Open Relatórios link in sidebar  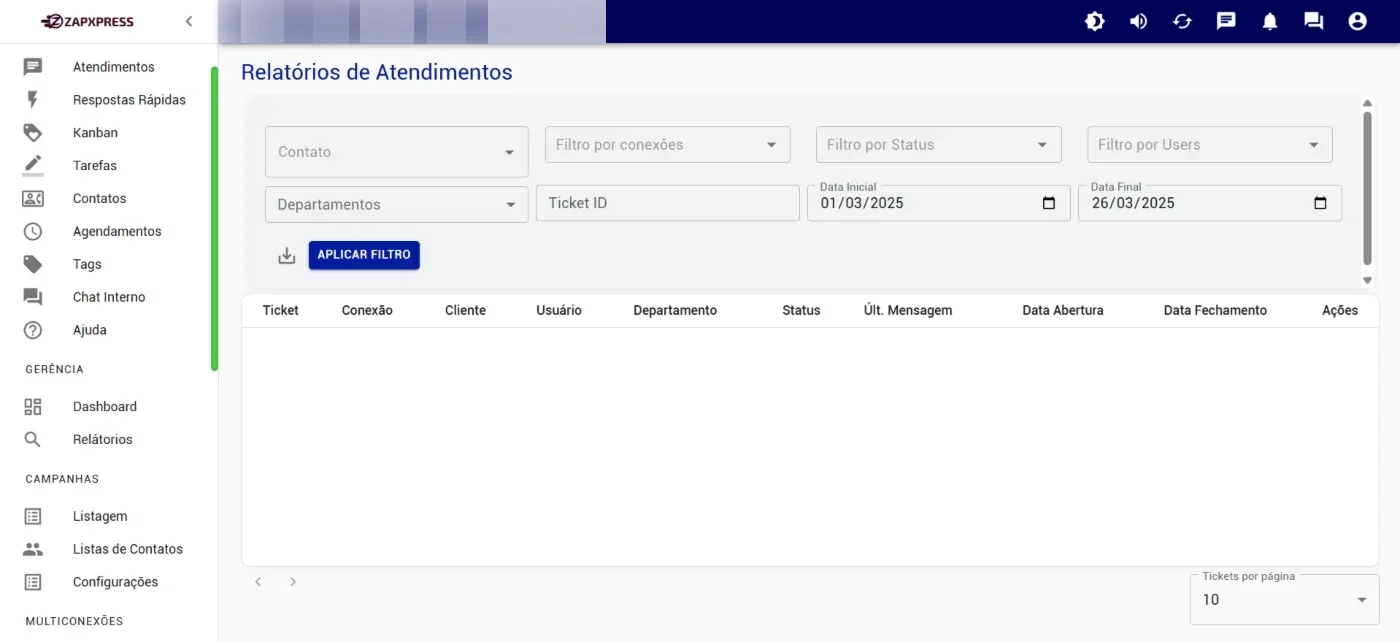[103, 440]
